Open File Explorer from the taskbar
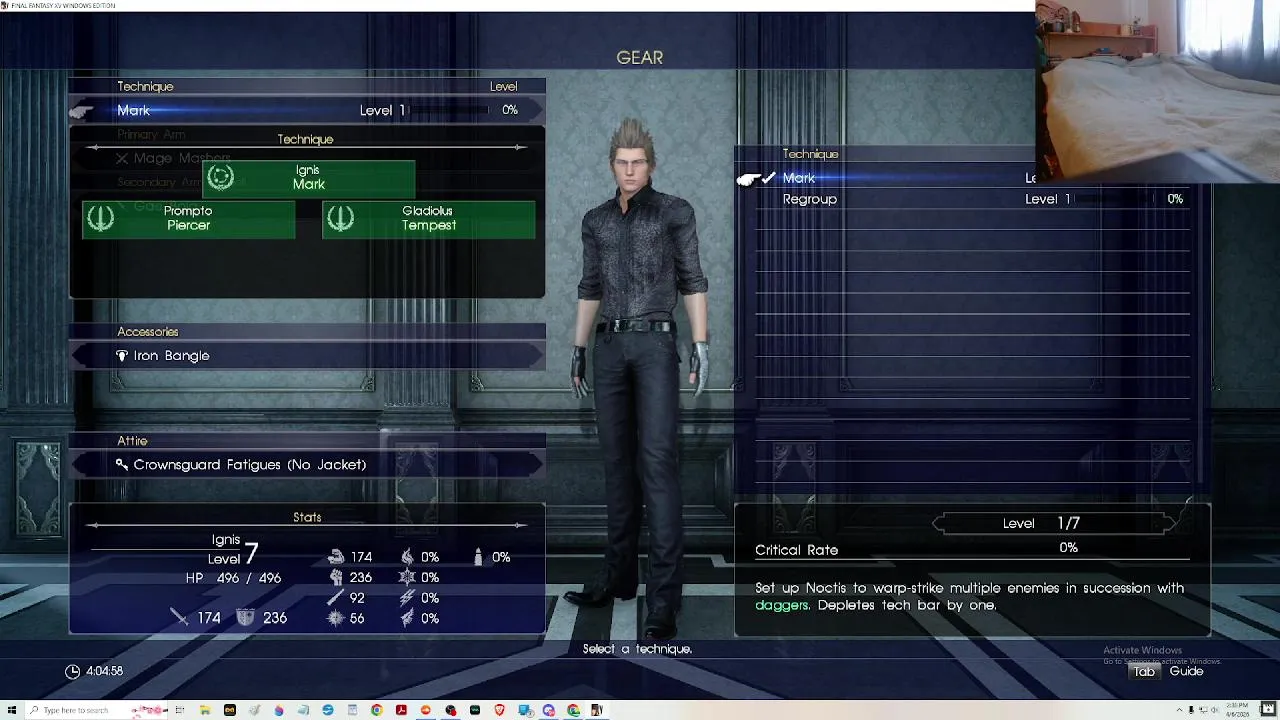The height and width of the screenshot is (720, 1280). (205, 710)
